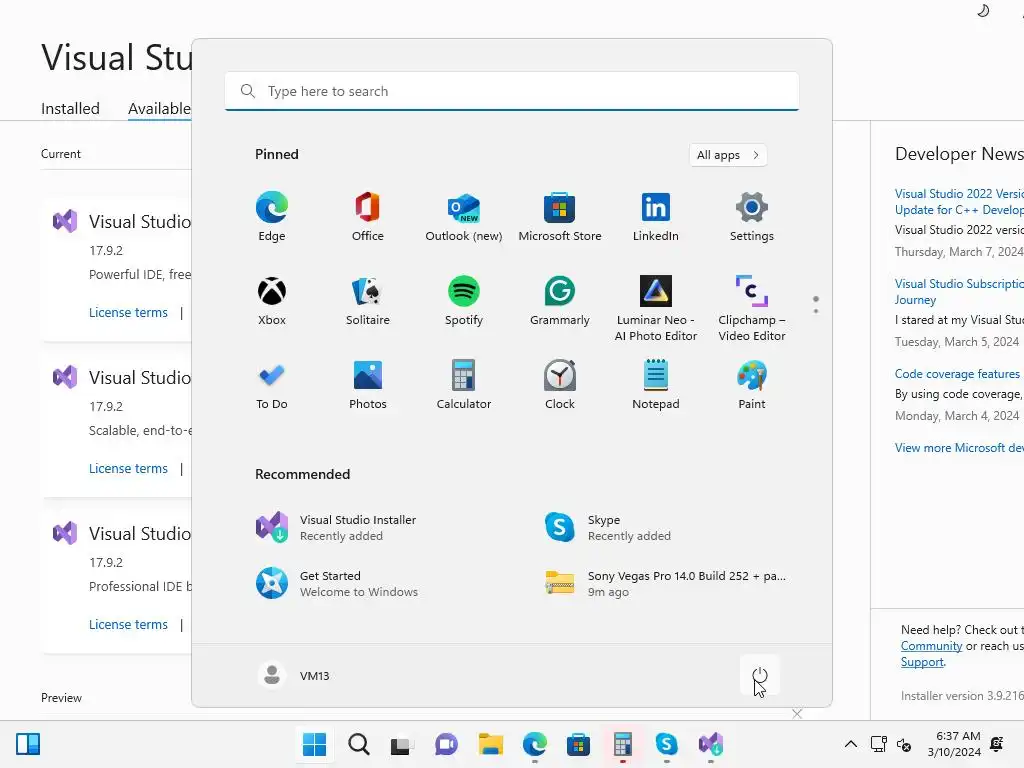The width and height of the screenshot is (1024, 768).
Task: Switch to Installed tab in Visual Studio Installer
Action: (x=71, y=108)
